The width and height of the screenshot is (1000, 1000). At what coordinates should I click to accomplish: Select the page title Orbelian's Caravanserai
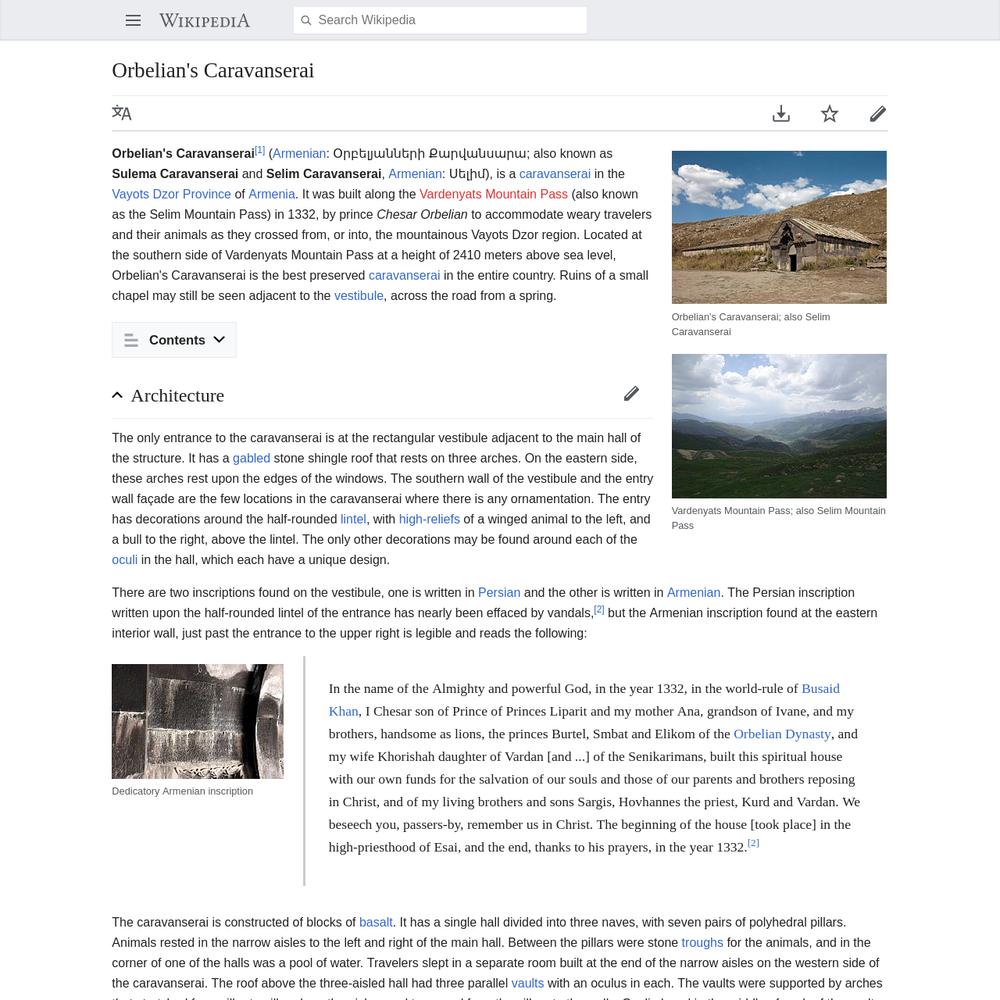click(x=213, y=70)
